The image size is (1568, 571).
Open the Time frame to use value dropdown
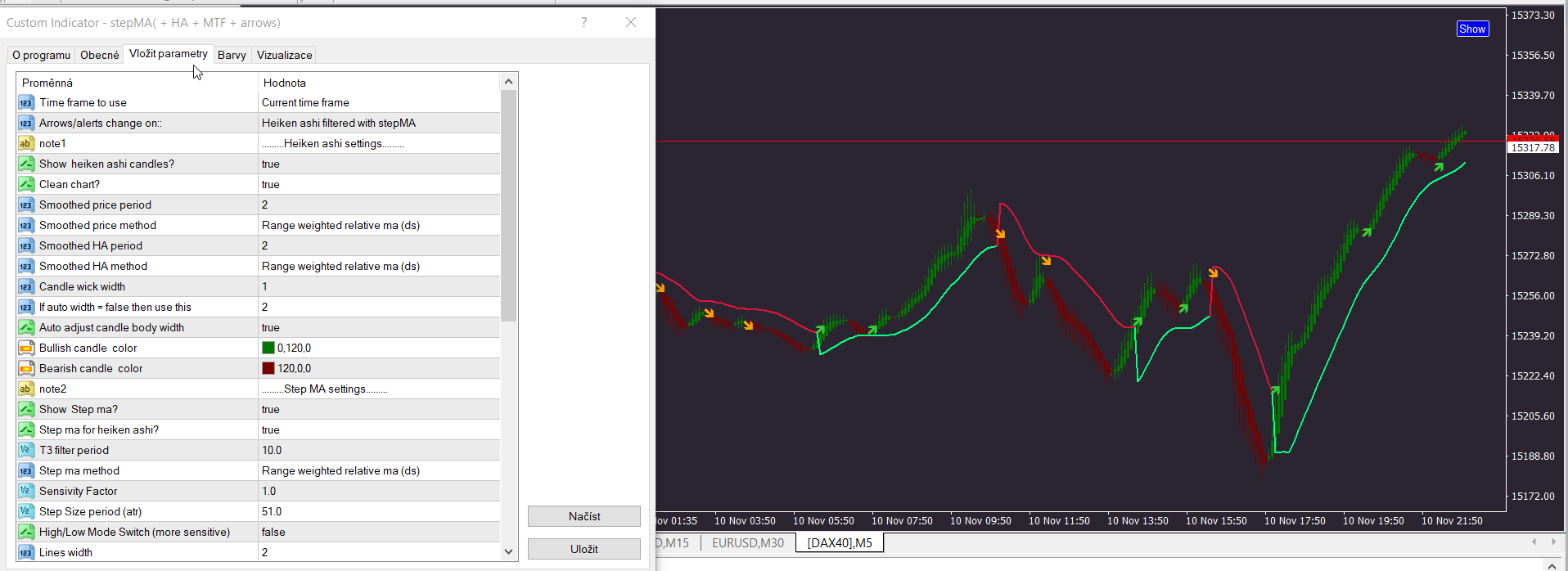pyautogui.click(x=379, y=102)
